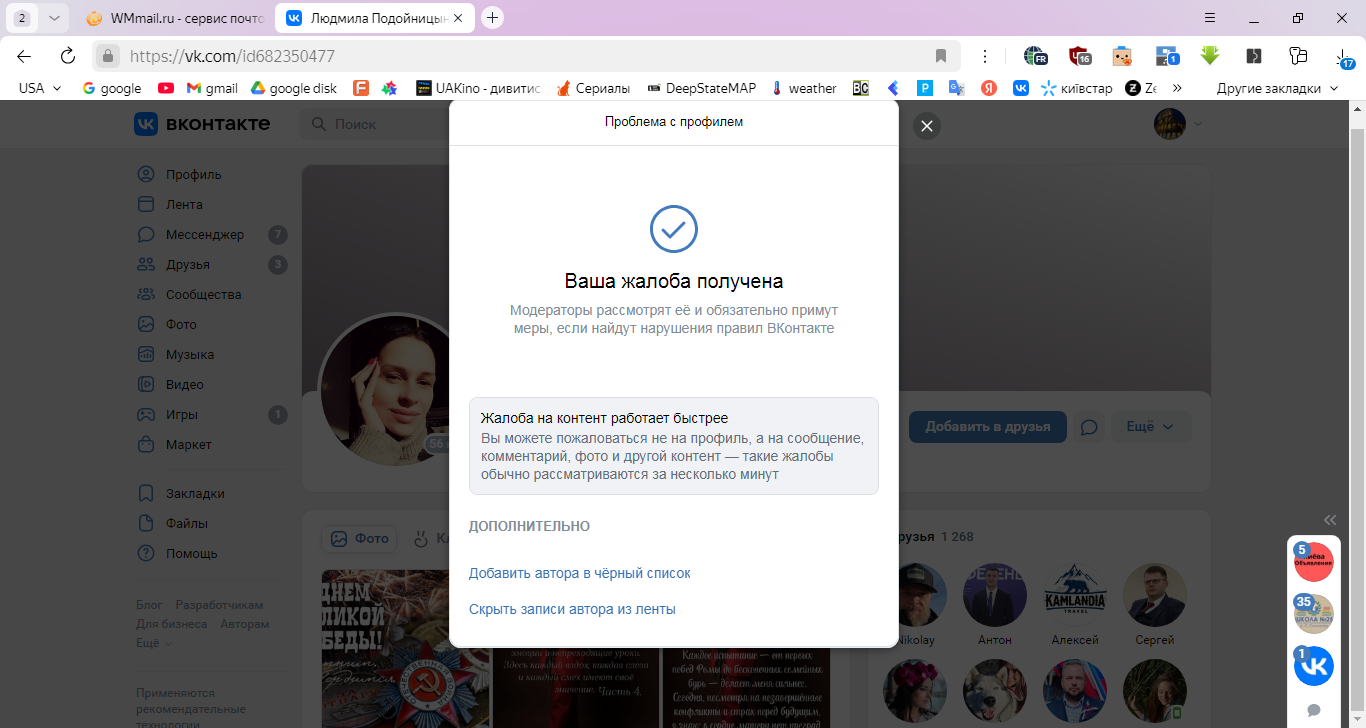Click the Видео sidebar icon
This screenshot has height=728, width=1366.
[x=146, y=384]
